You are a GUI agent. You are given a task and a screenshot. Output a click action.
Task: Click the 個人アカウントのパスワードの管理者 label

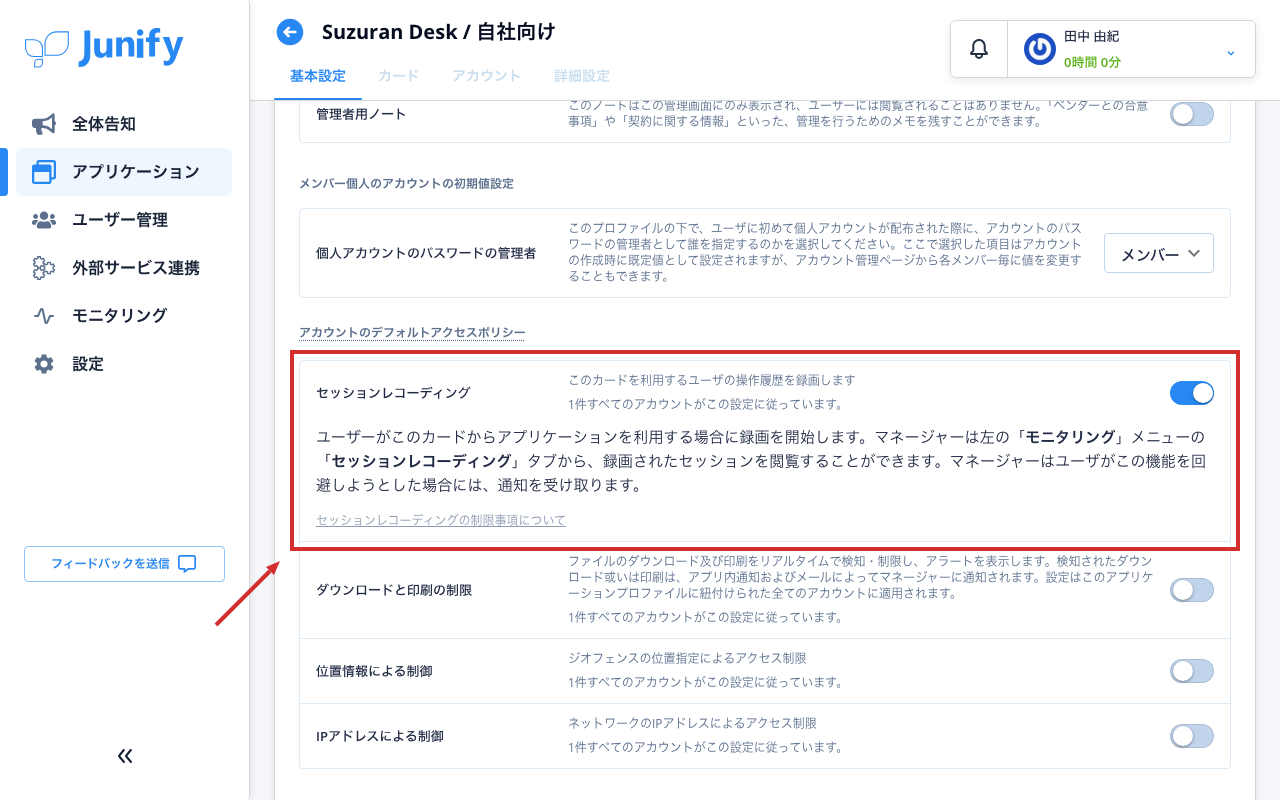[426, 253]
